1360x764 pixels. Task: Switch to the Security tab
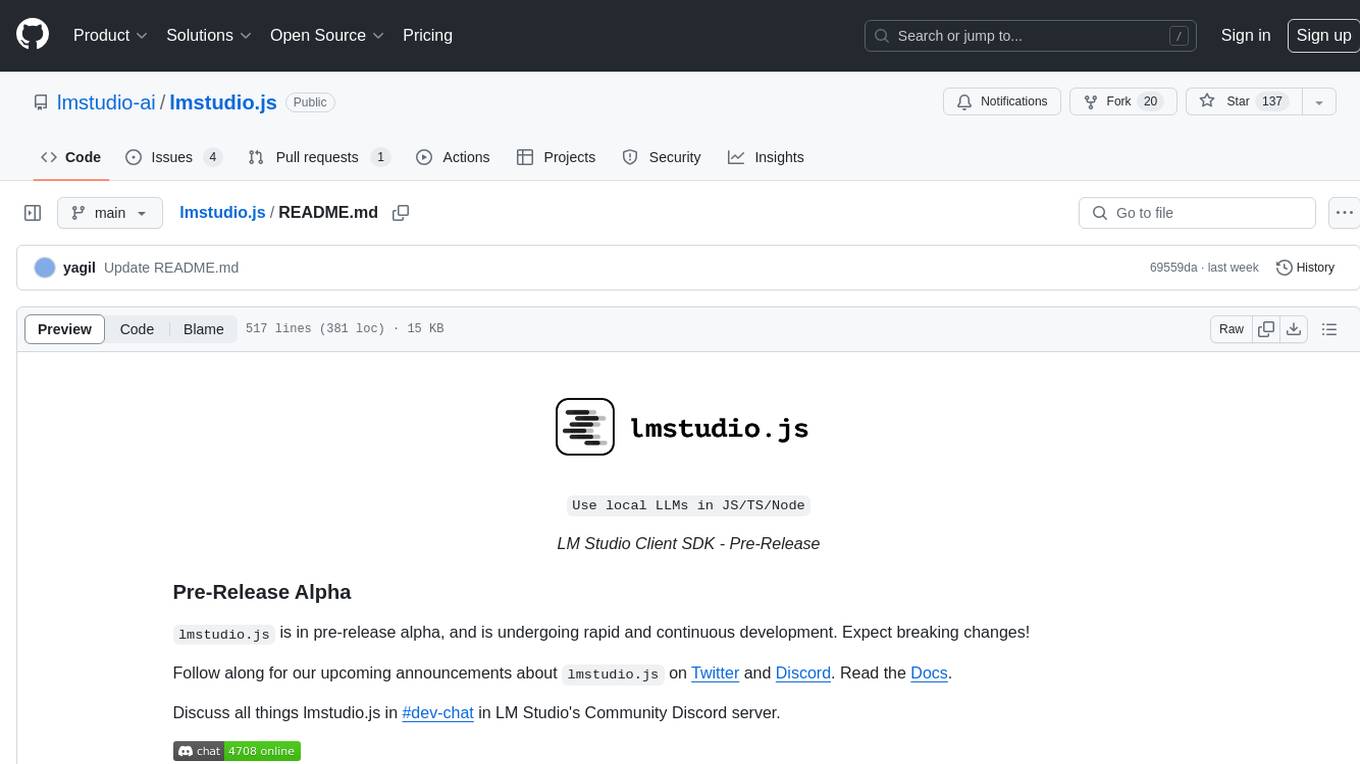pyautogui.click(x=662, y=157)
